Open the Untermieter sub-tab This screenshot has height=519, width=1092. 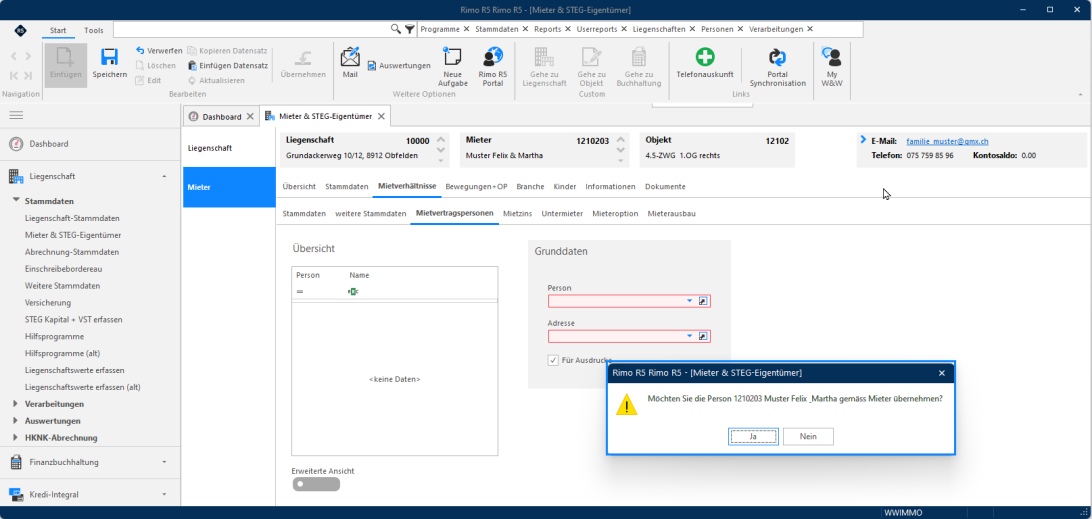[x=562, y=214]
